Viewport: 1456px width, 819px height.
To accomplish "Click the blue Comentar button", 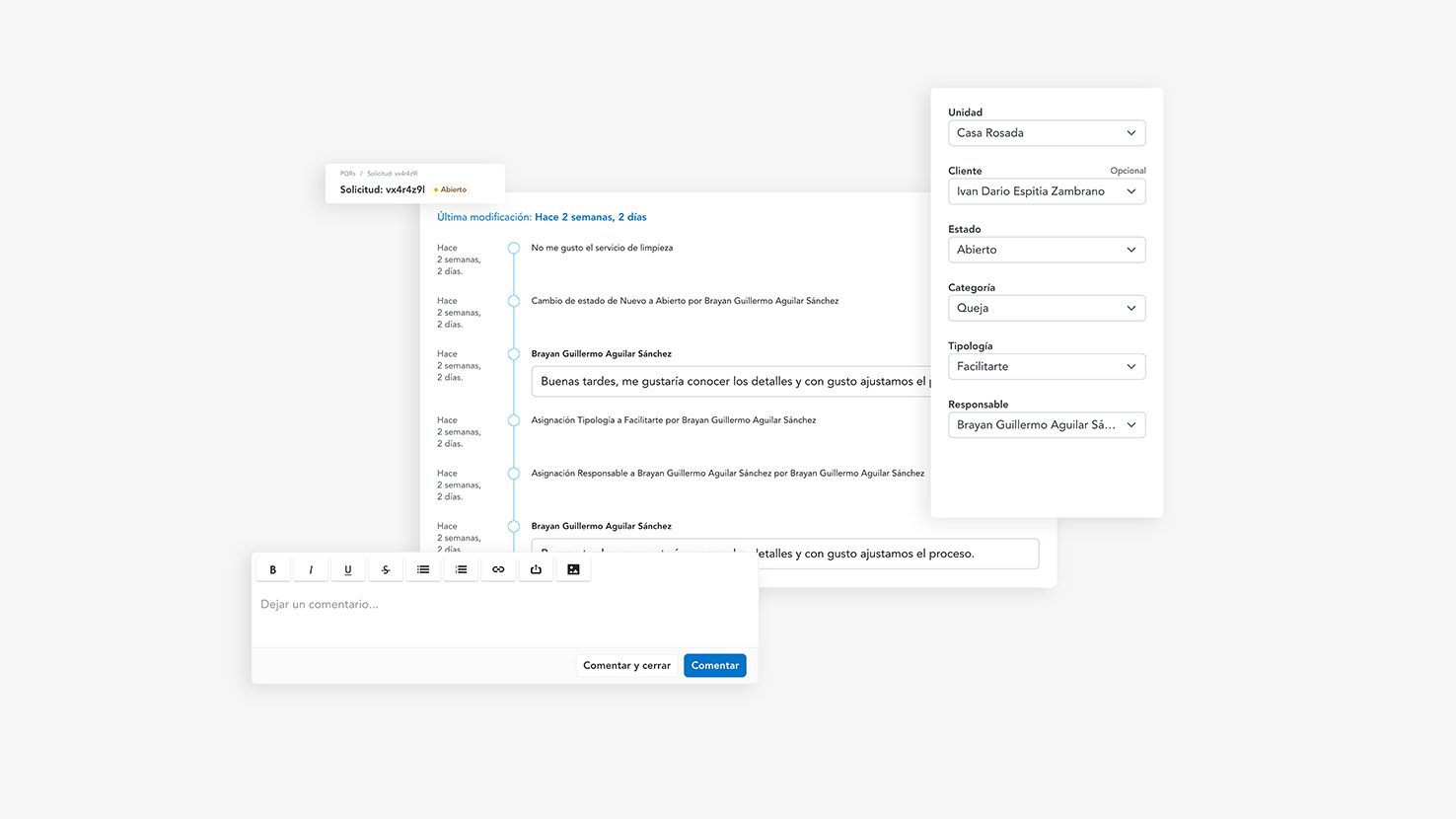I will [x=714, y=666].
